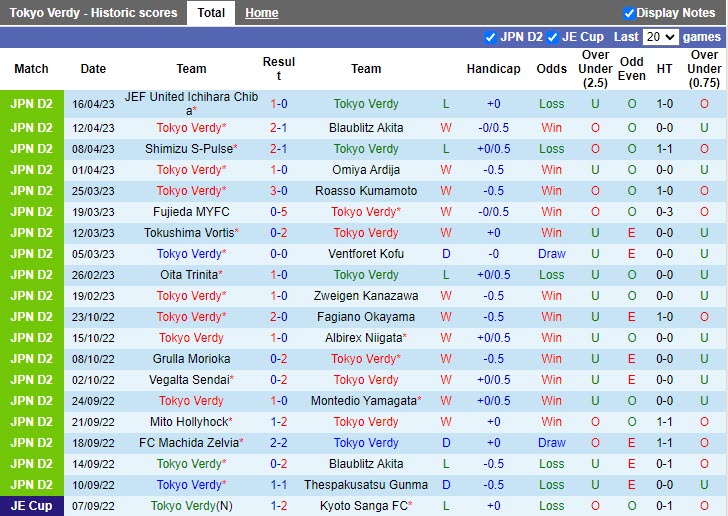Click the Odds column header
The width and height of the screenshot is (728, 516).
[551, 69]
